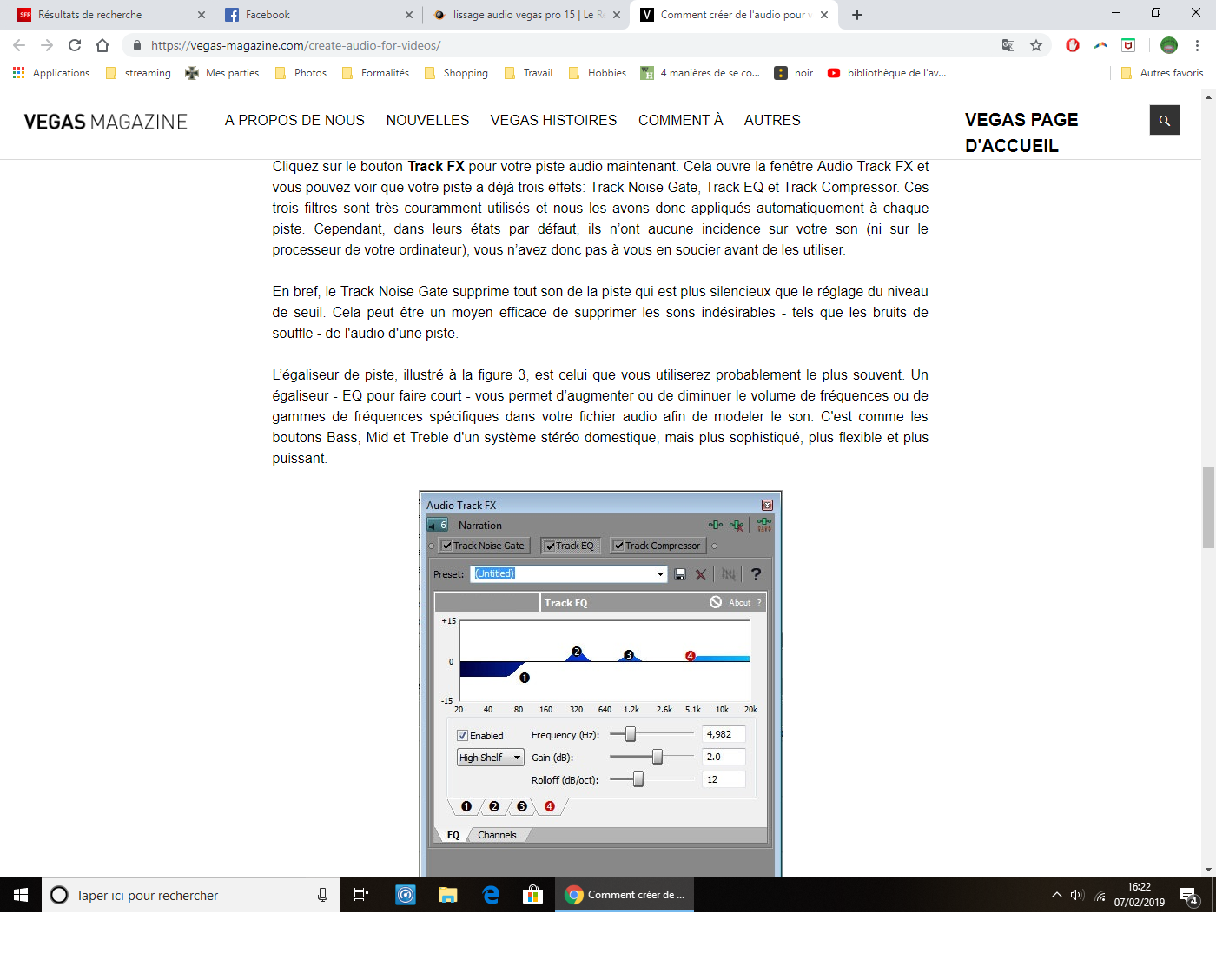Open the bibliothèque de l'av... YouTube bookmark
Image resolution: width=1216 pixels, height=980 pixels.
tap(887, 73)
